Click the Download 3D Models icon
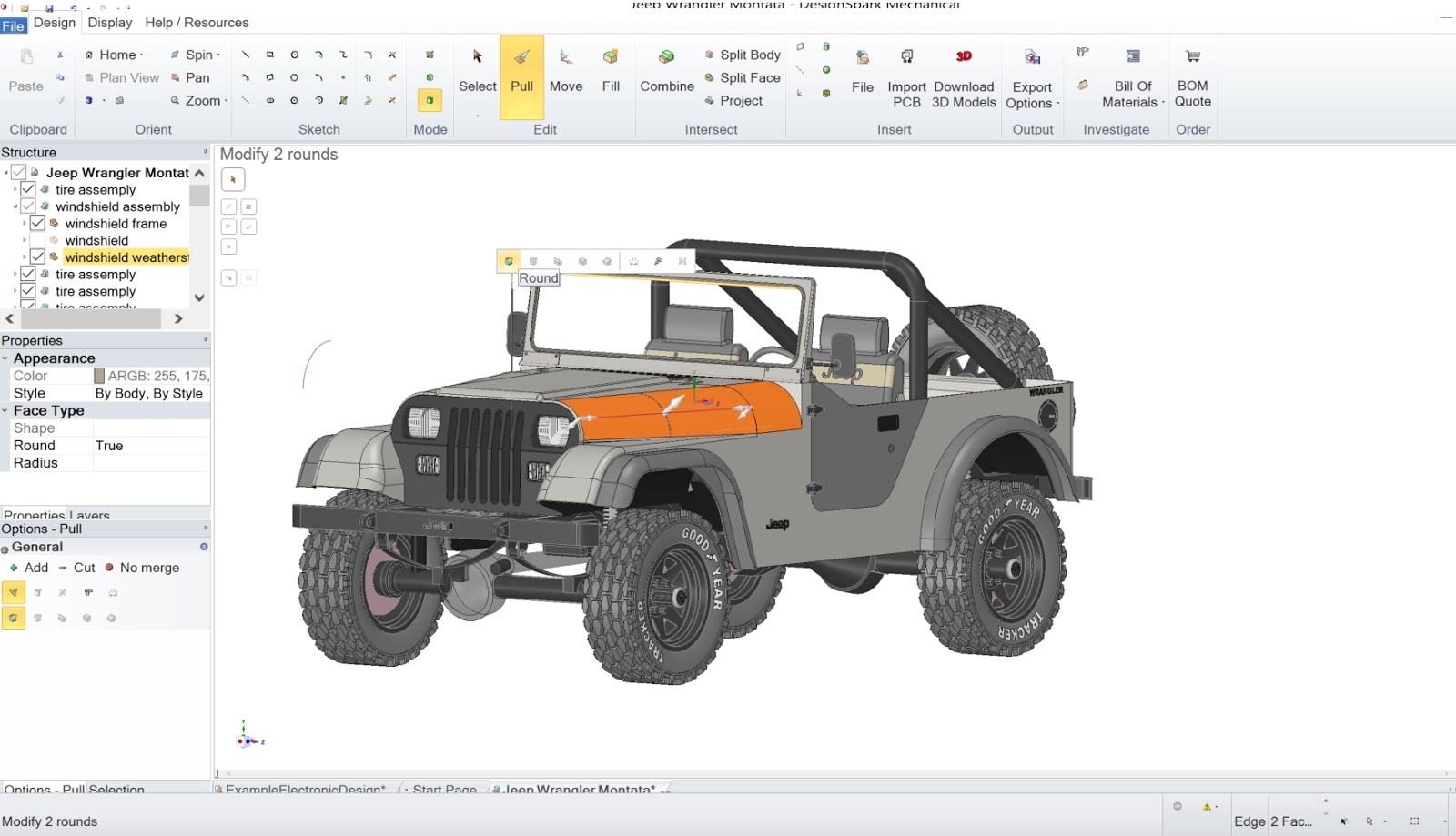Image resolution: width=1456 pixels, height=836 pixels. point(964,57)
